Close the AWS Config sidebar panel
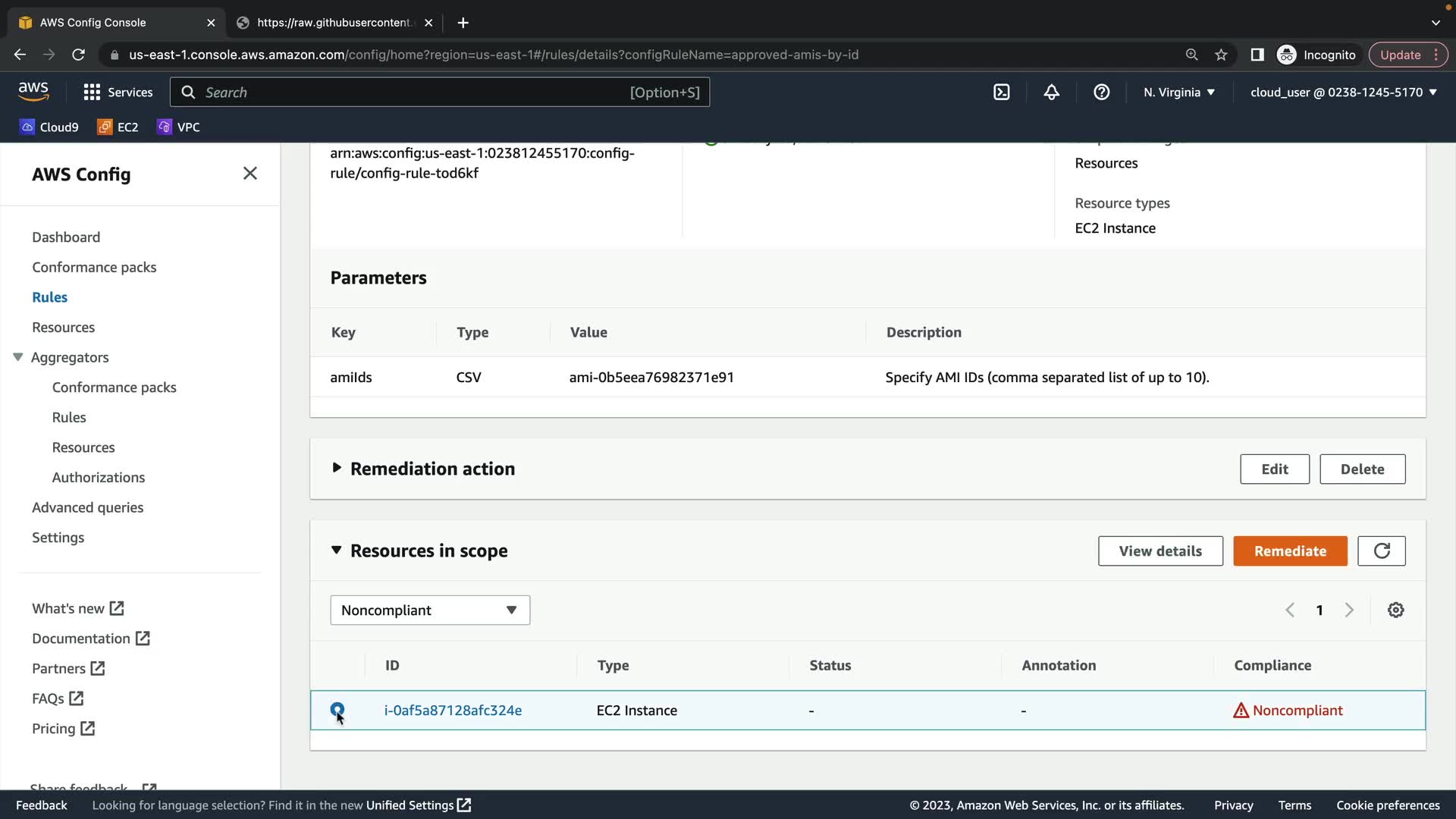Viewport: 1456px width, 819px height. 249,174
